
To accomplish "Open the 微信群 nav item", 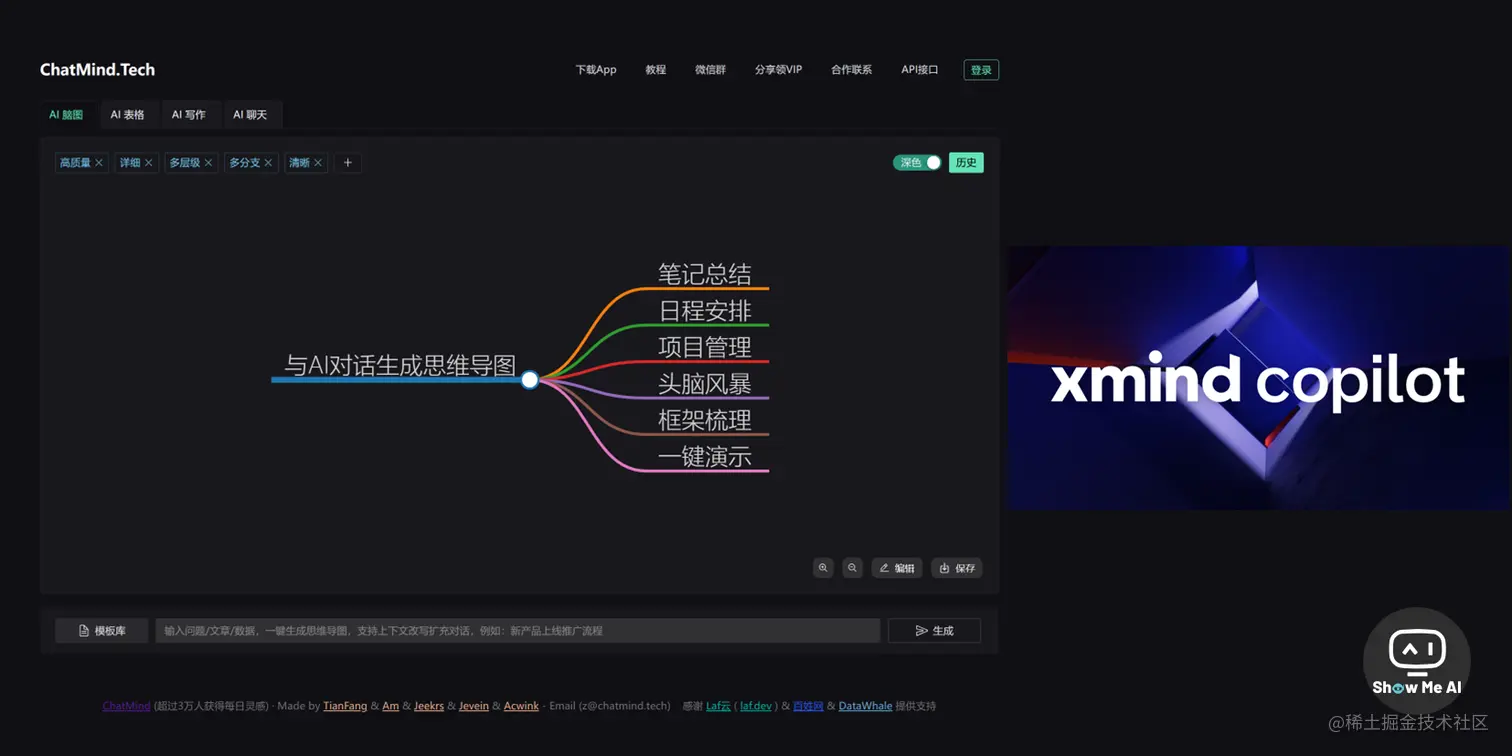I will 710,70.
